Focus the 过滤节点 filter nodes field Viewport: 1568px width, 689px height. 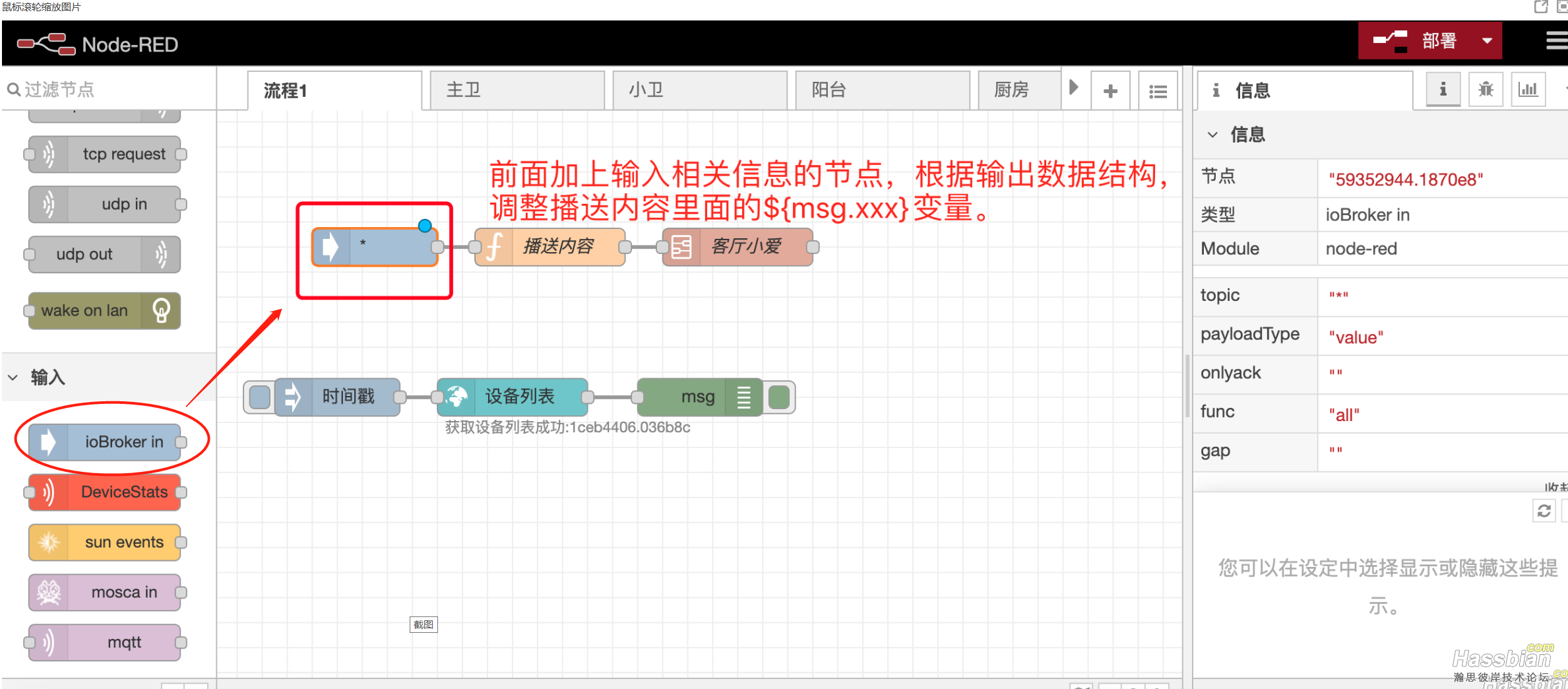tap(109, 89)
